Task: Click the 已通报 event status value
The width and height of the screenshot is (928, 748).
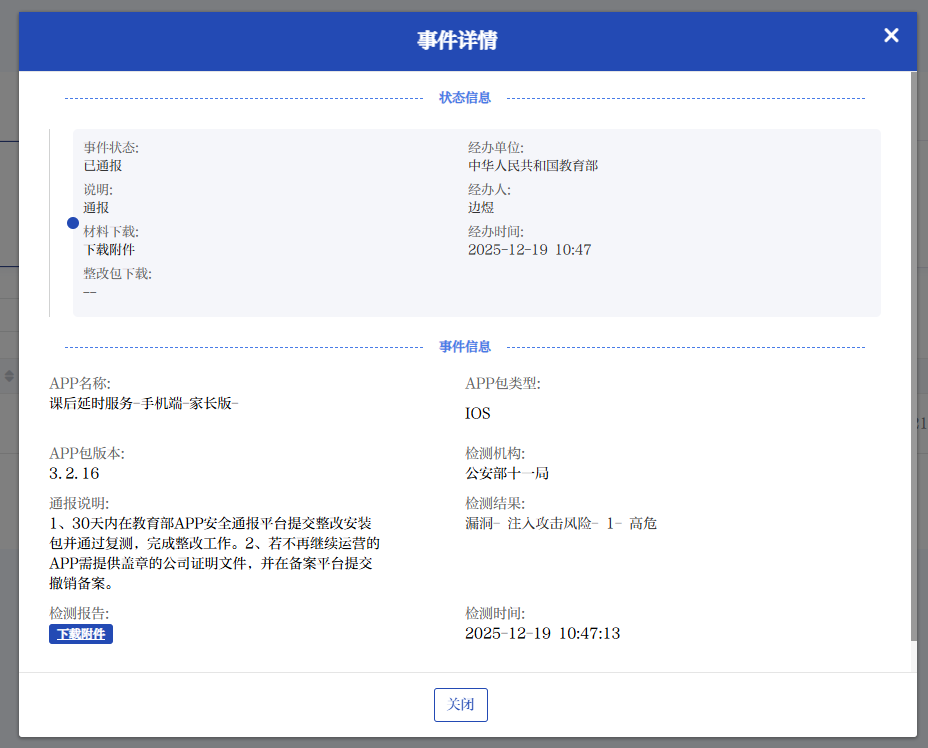Action: pos(103,166)
